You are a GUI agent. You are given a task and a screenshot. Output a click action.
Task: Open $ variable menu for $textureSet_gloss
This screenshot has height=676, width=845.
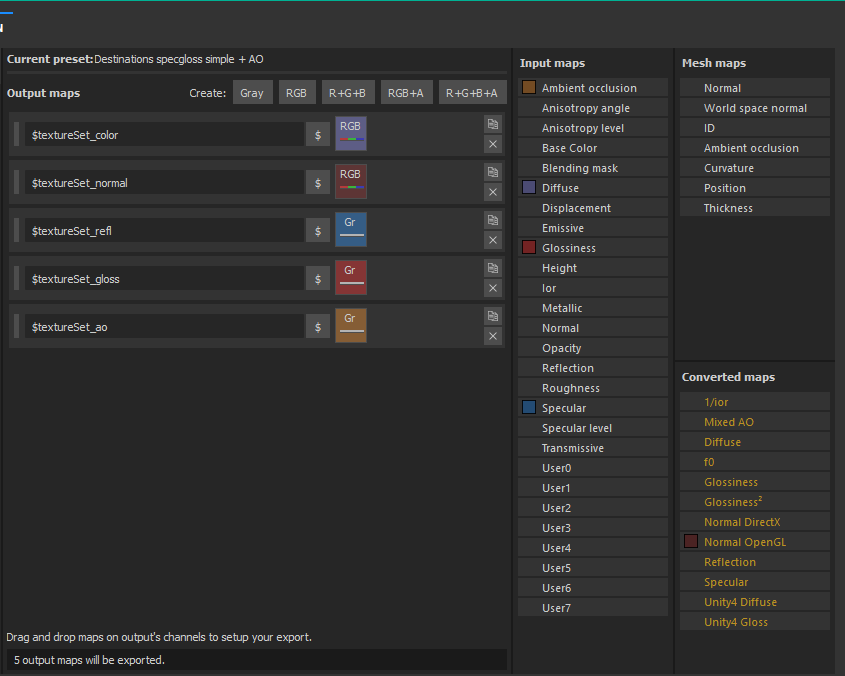tap(318, 278)
